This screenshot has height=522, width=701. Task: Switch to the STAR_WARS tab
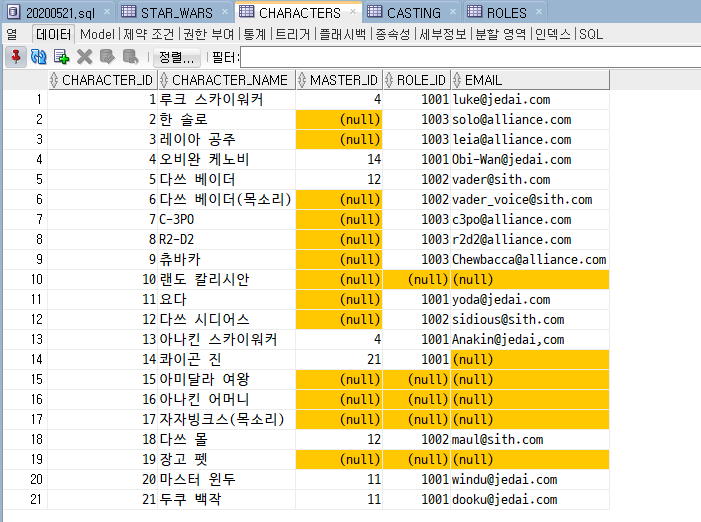[177, 13]
